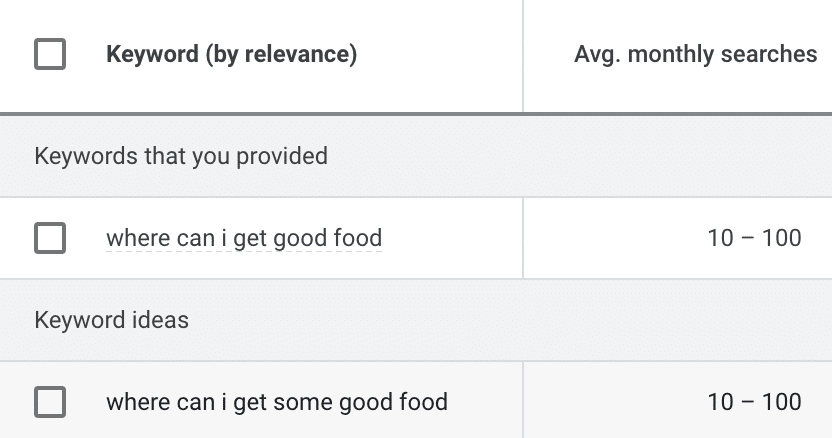Click the 10 – 100 value for "get some good food"

[x=754, y=402]
